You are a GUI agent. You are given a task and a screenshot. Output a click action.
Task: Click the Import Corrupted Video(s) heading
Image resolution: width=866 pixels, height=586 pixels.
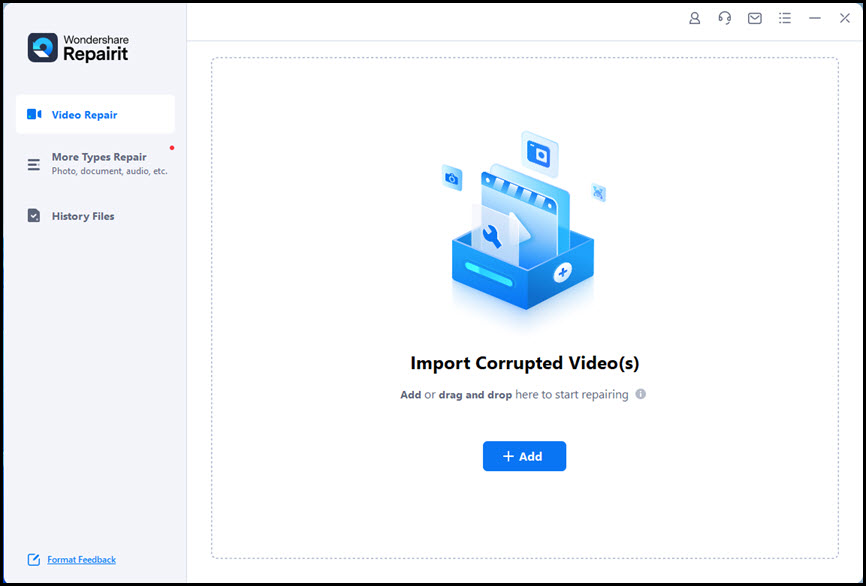point(525,363)
